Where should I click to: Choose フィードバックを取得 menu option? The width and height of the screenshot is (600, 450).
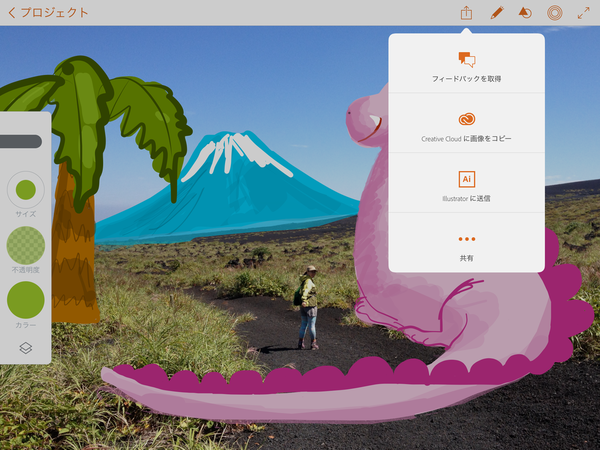point(466,64)
